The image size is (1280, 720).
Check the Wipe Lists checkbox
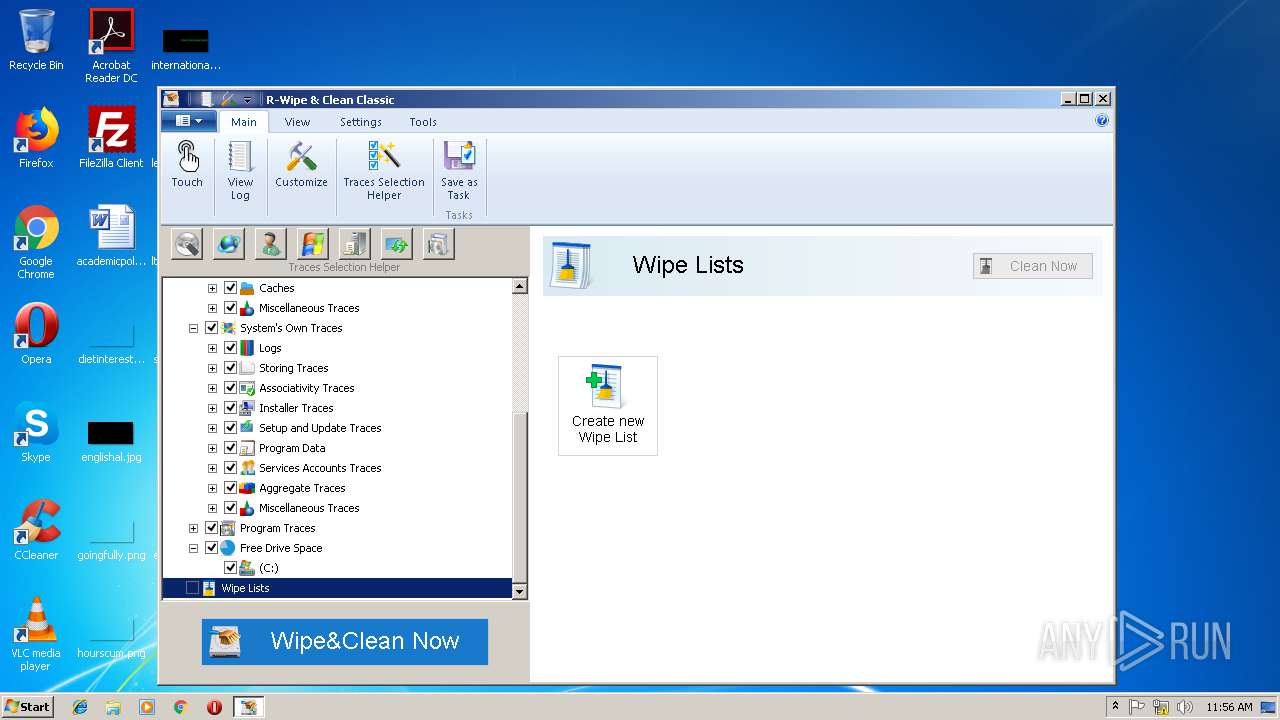coord(193,588)
